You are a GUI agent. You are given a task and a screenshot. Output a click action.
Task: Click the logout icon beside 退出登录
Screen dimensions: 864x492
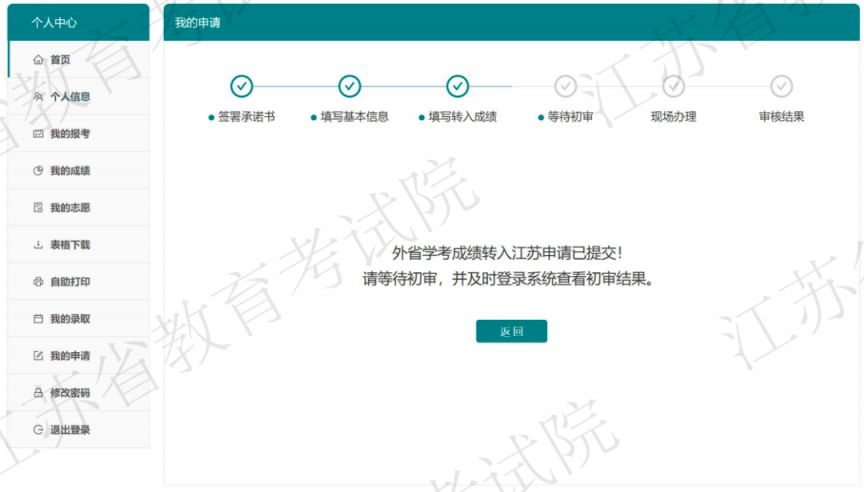(38, 429)
